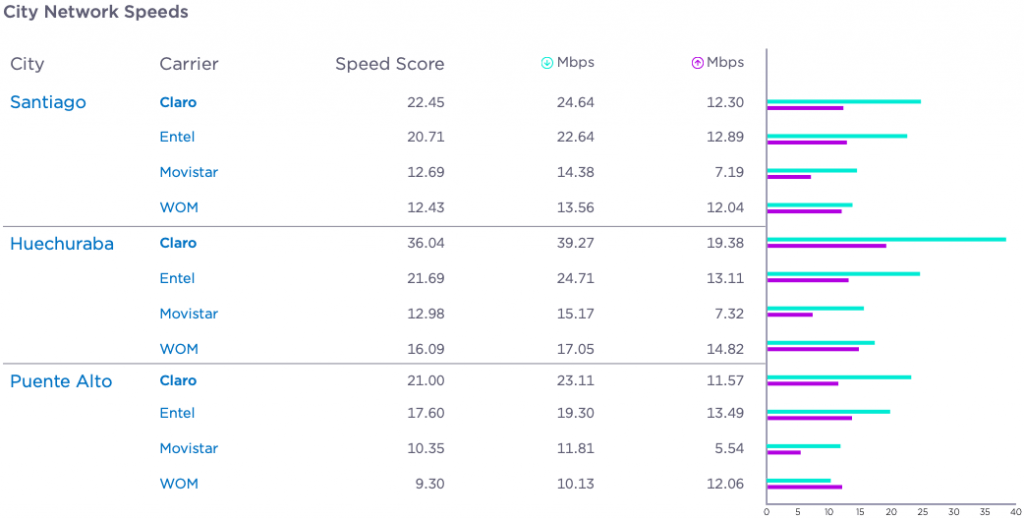This screenshot has width=1024, height=519.
Task: Select WOM carrier under Huechuraba
Action: tap(179, 349)
